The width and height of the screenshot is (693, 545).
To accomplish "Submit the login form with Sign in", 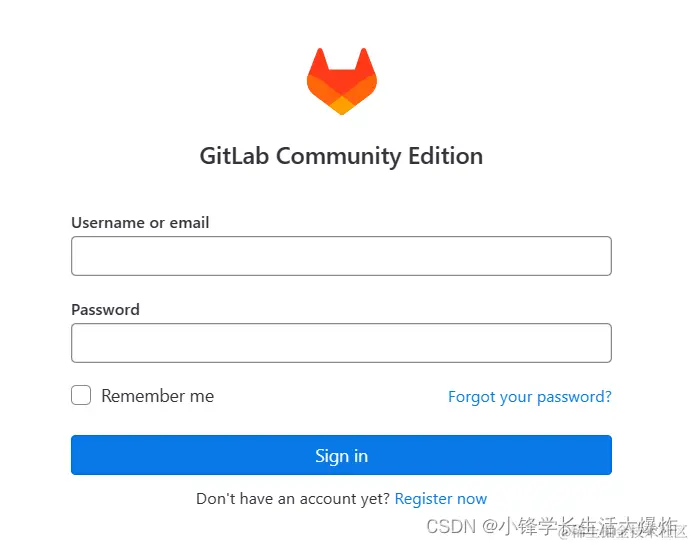I will click(341, 455).
